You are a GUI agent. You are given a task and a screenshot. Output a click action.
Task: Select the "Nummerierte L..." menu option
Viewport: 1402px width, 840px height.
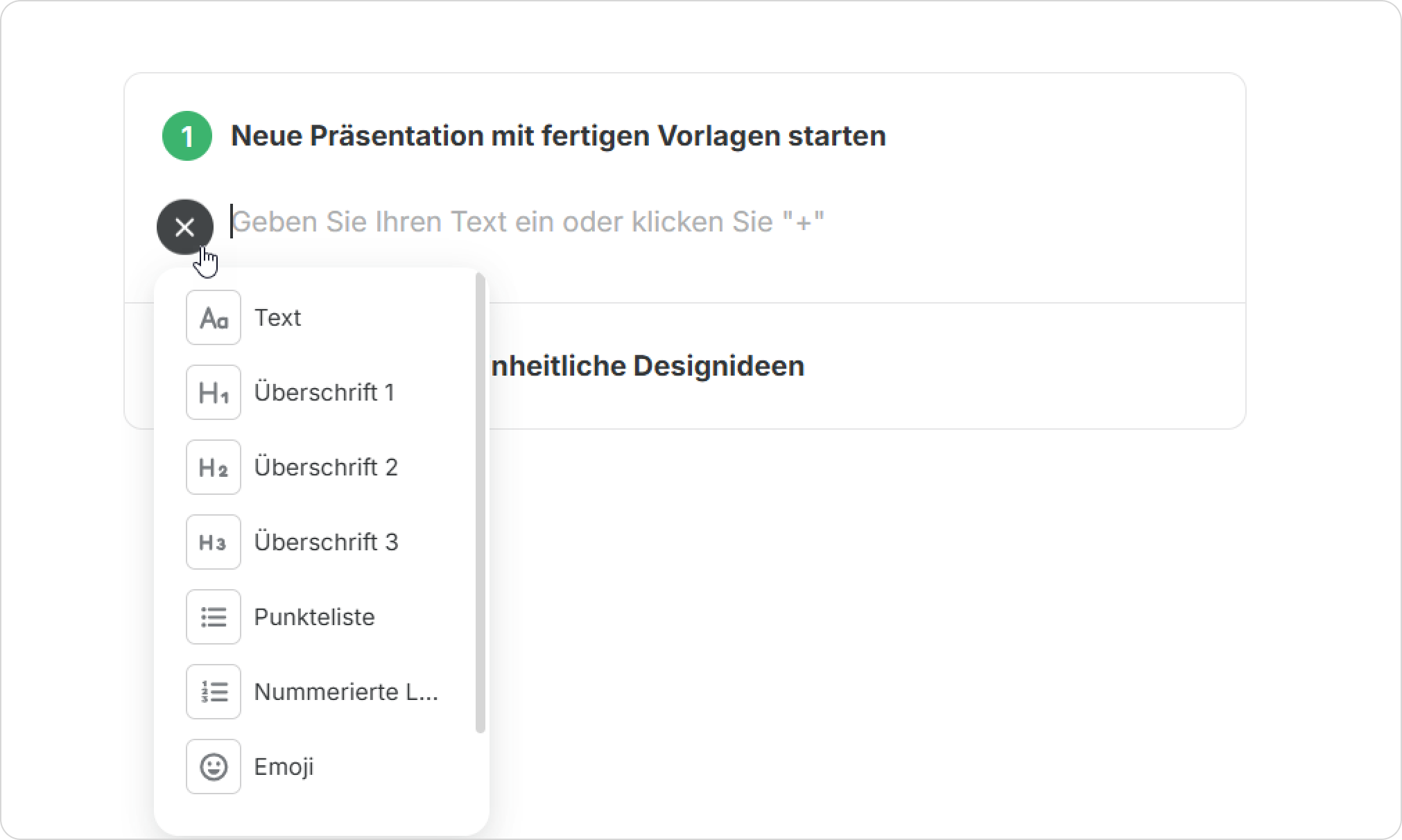(346, 692)
